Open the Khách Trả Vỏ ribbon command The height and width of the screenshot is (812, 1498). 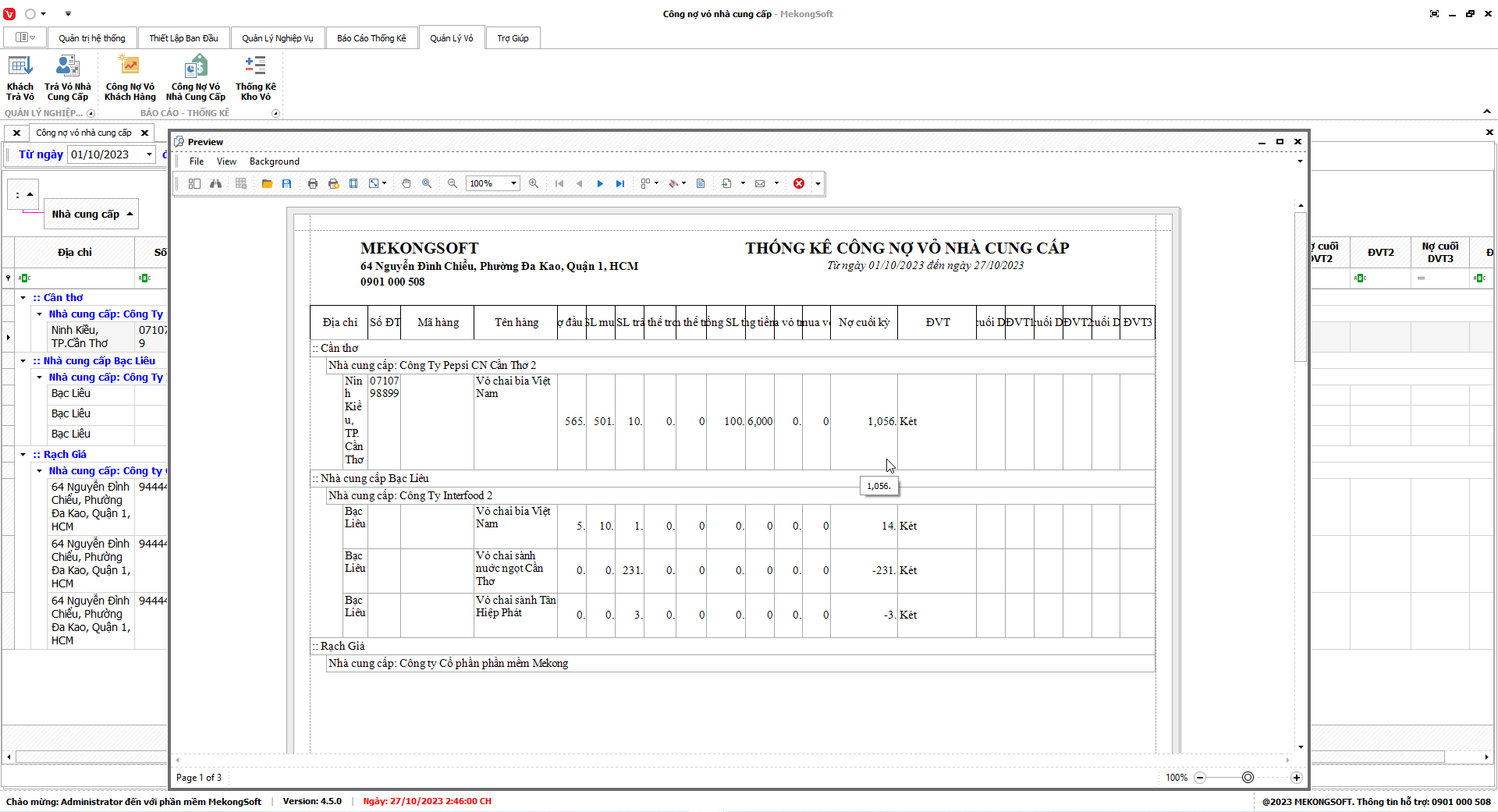(x=20, y=78)
